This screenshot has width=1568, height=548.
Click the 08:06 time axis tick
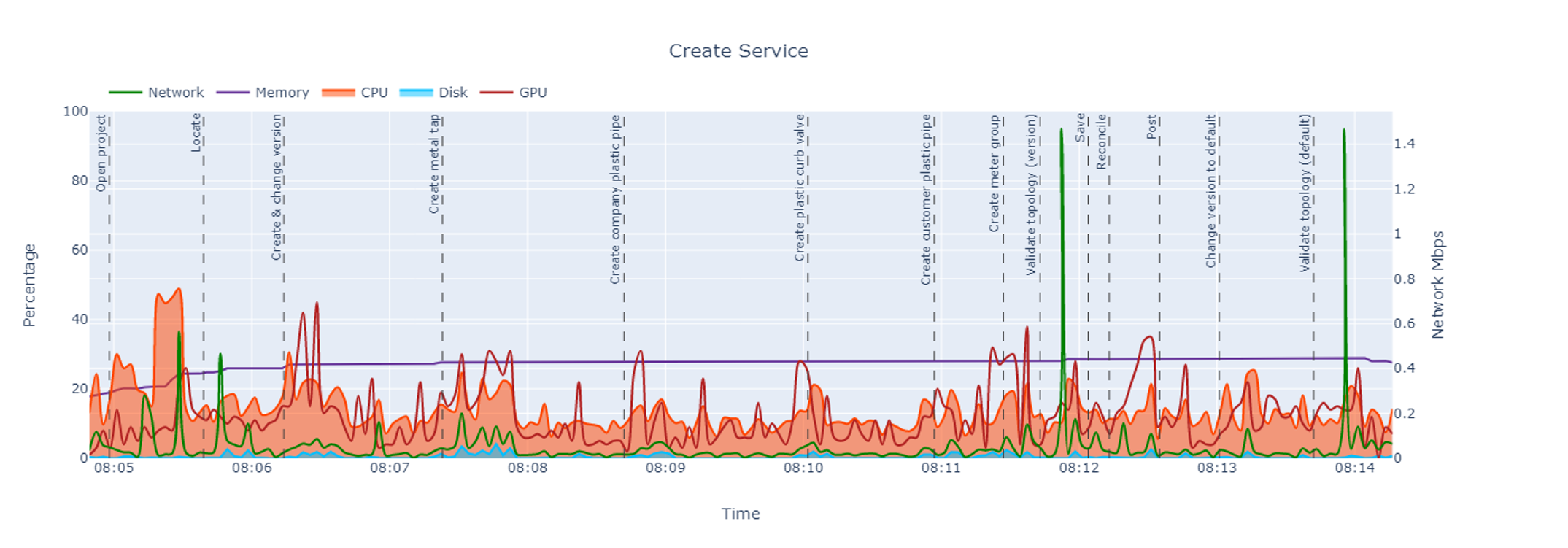[252, 468]
